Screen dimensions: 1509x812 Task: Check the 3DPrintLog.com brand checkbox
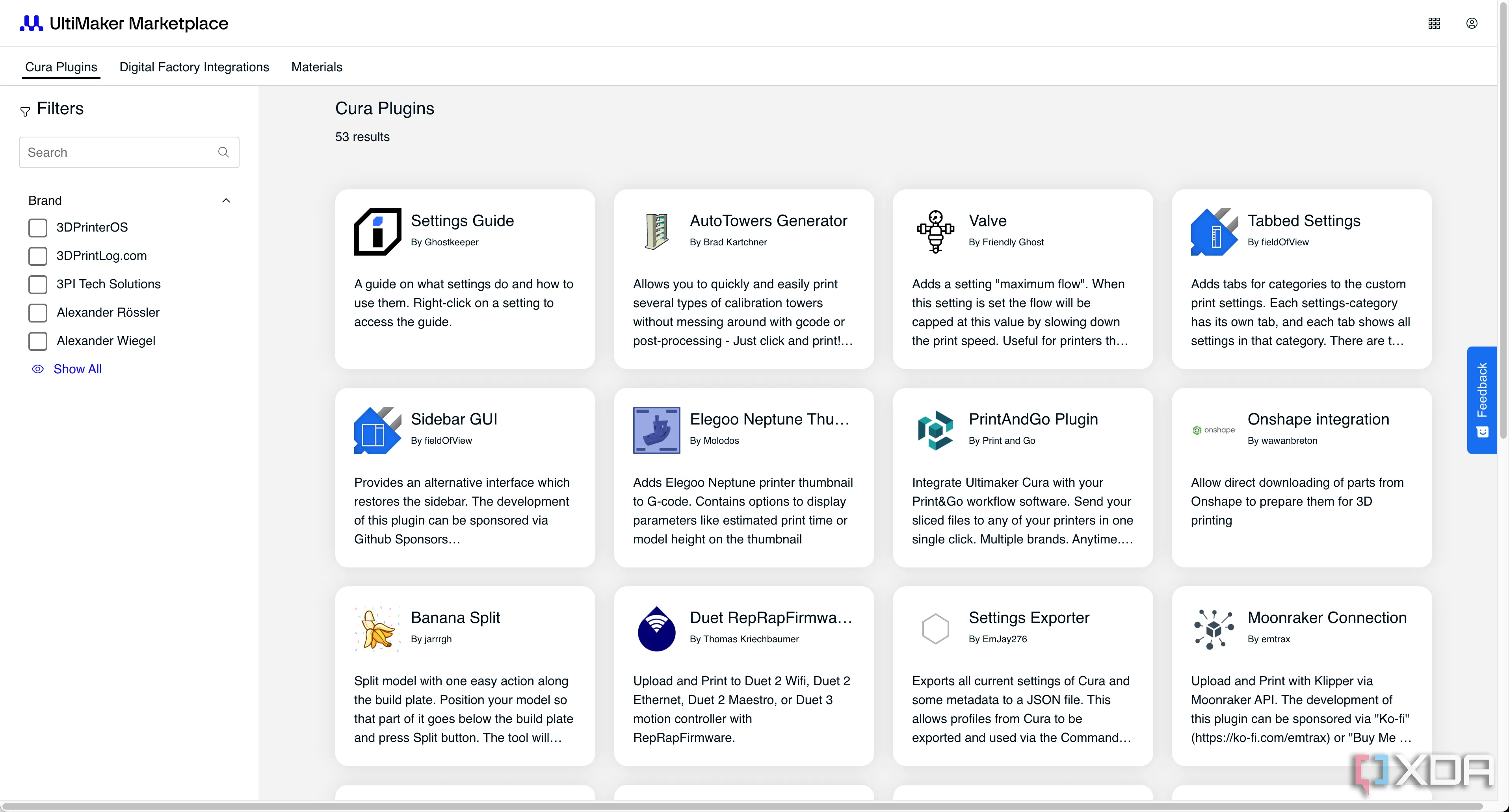tap(38, 256)
